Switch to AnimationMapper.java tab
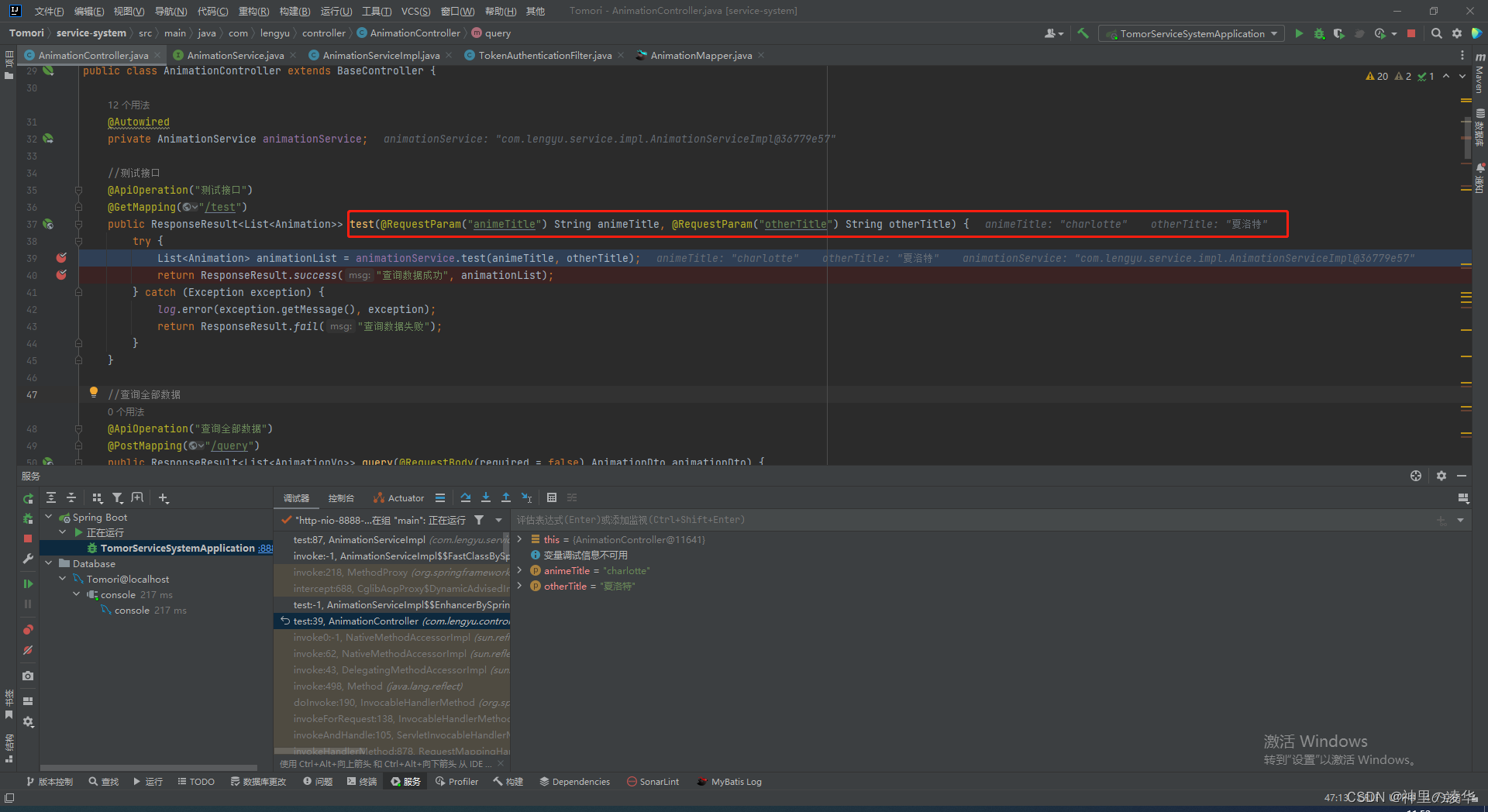 click(701, 55)
